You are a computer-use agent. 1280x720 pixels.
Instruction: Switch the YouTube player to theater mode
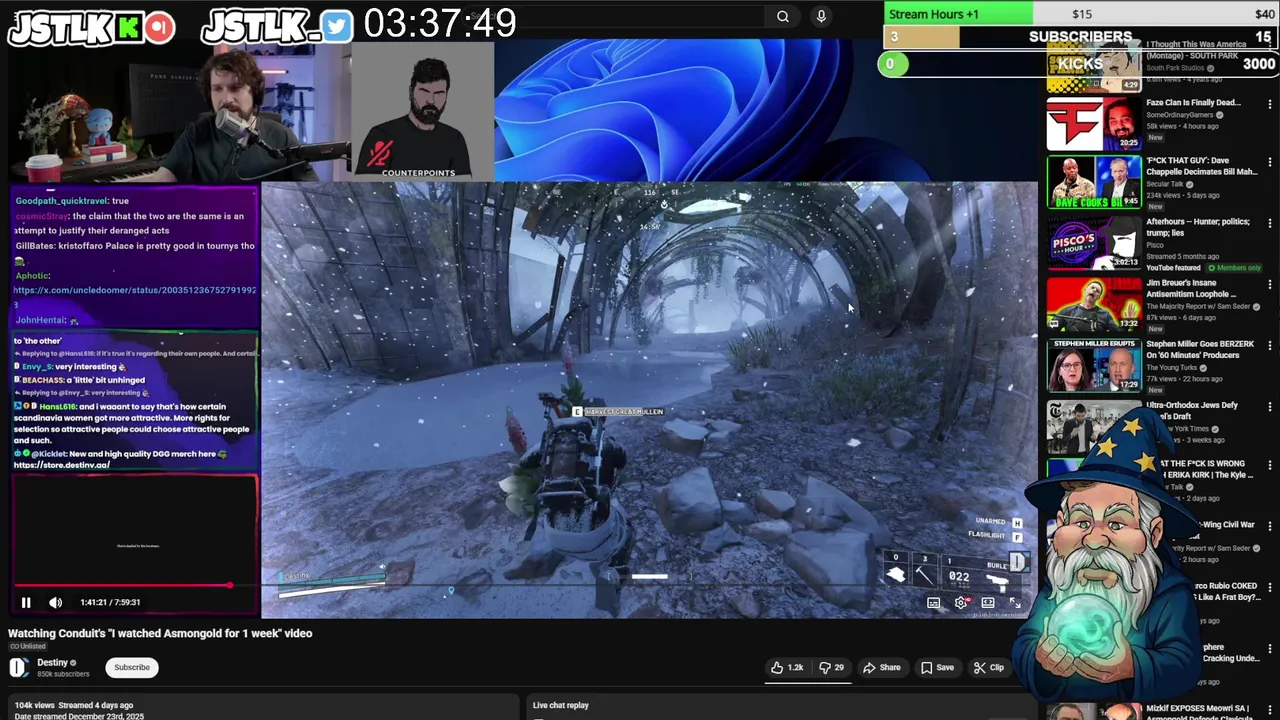[x=988, y=603]
